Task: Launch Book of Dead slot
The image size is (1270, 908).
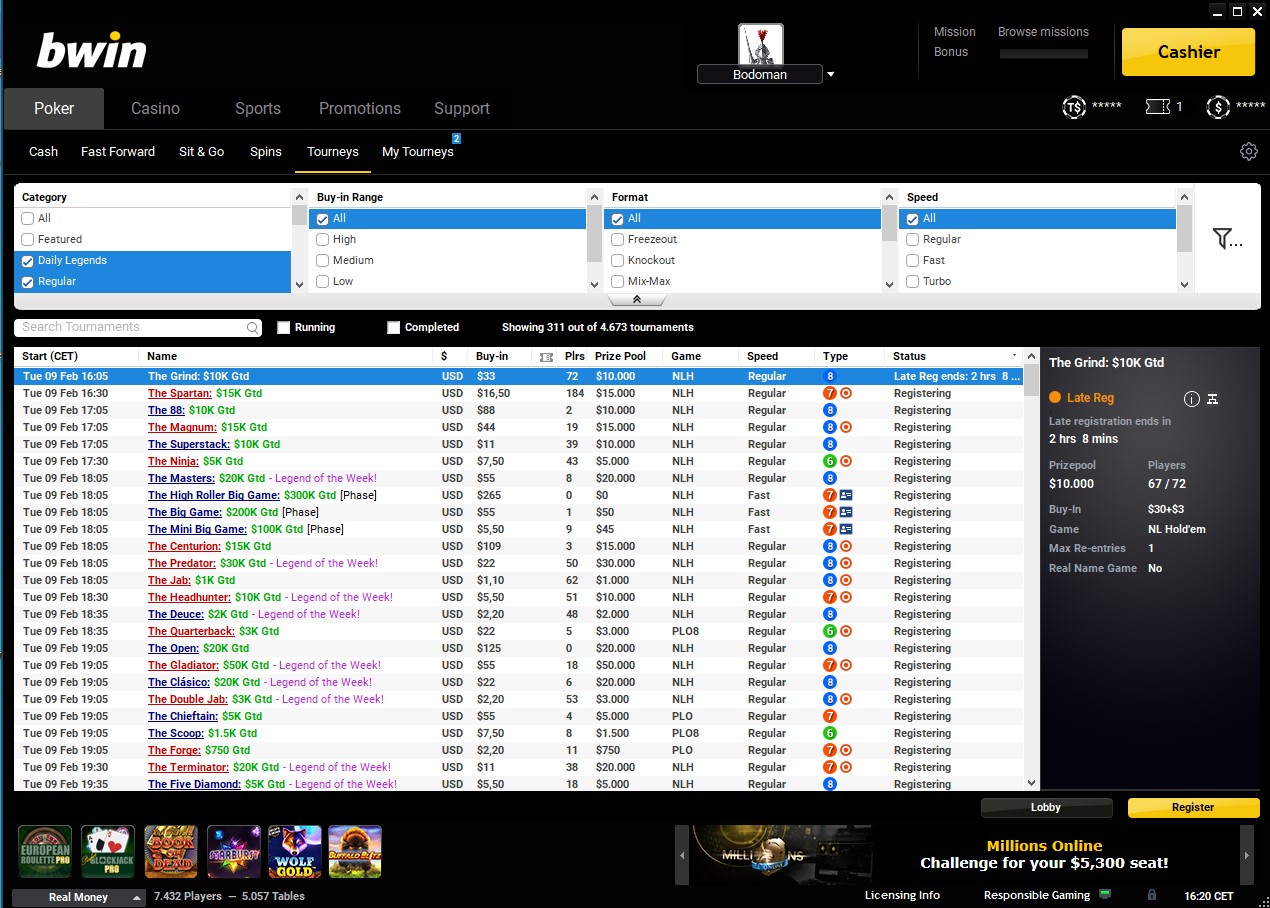Action: [x=171, y=851]
